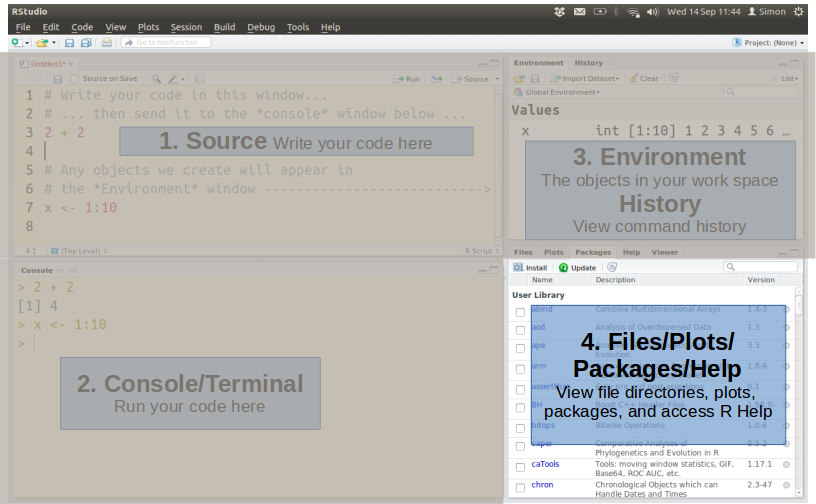This screenshot has width=816, height=504.
Task: Click the Save All documents icon
Action: point(86,43)
